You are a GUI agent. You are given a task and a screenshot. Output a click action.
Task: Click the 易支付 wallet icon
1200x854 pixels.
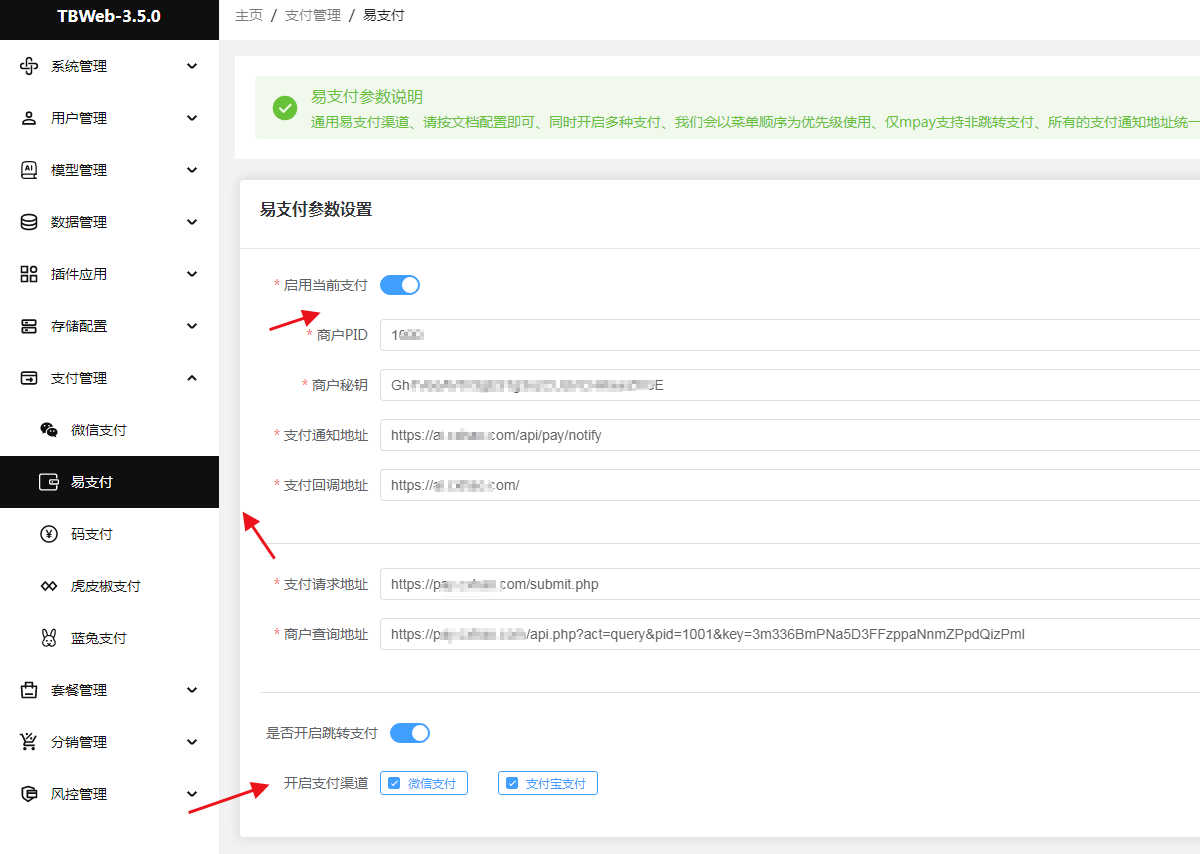pyautogui.click(x=49, y=482)
